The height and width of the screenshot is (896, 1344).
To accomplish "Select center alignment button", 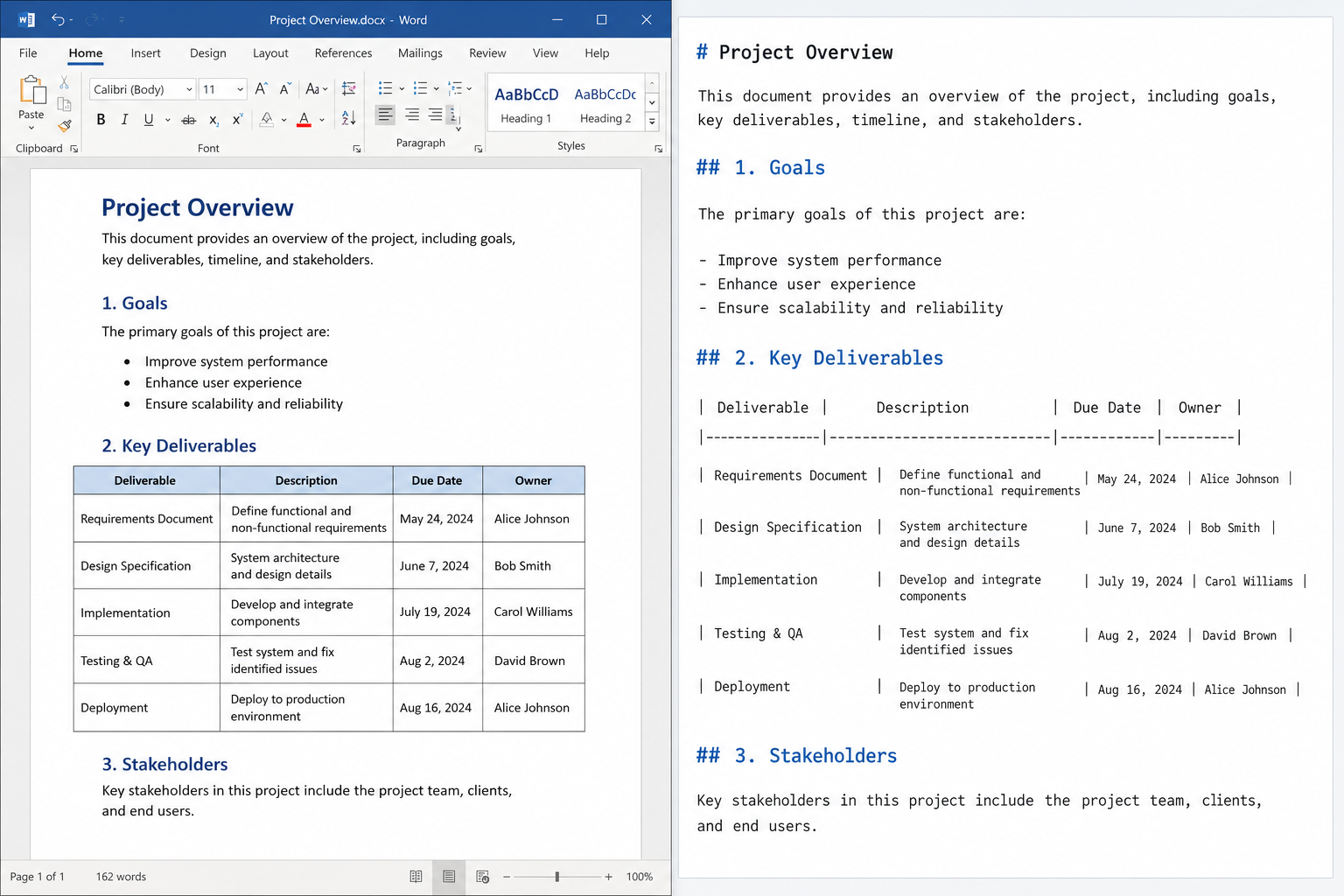I will pos(412,115).
